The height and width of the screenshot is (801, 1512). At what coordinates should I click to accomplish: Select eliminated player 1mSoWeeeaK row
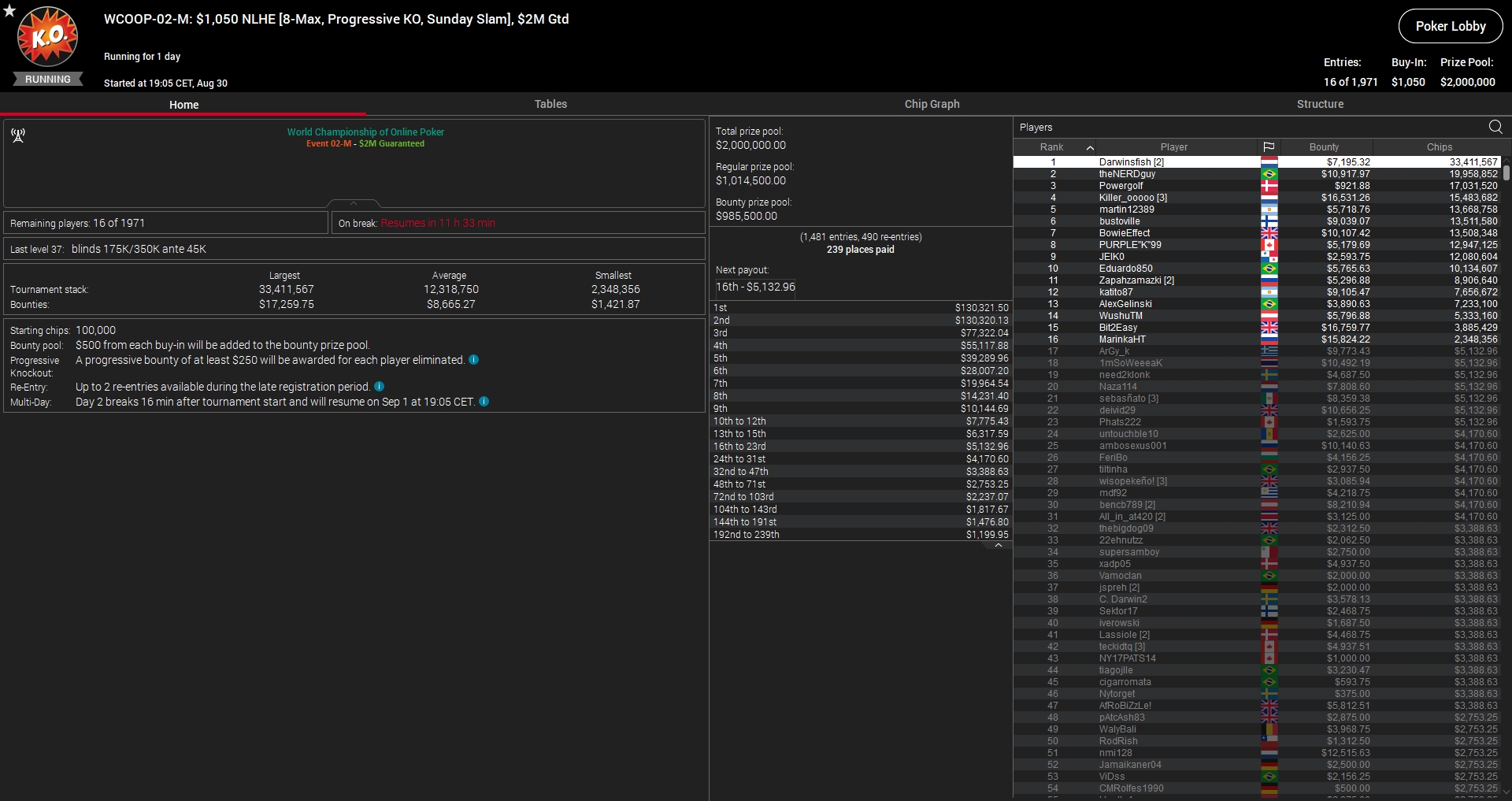[x=1258, y=363]
